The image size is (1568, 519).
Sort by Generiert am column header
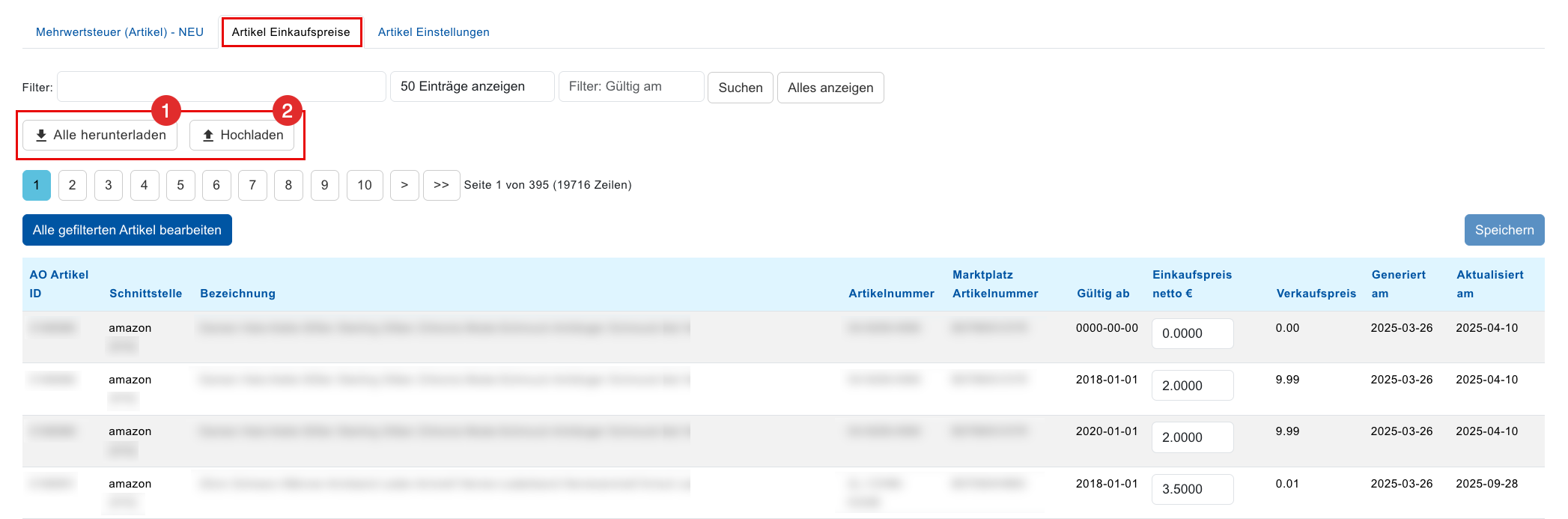click(x=1398, y=284)
